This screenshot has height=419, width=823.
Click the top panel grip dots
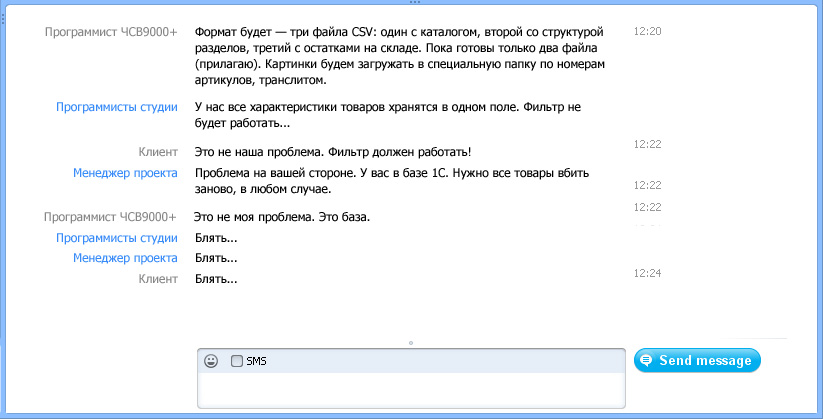click(x=411, y=3)
